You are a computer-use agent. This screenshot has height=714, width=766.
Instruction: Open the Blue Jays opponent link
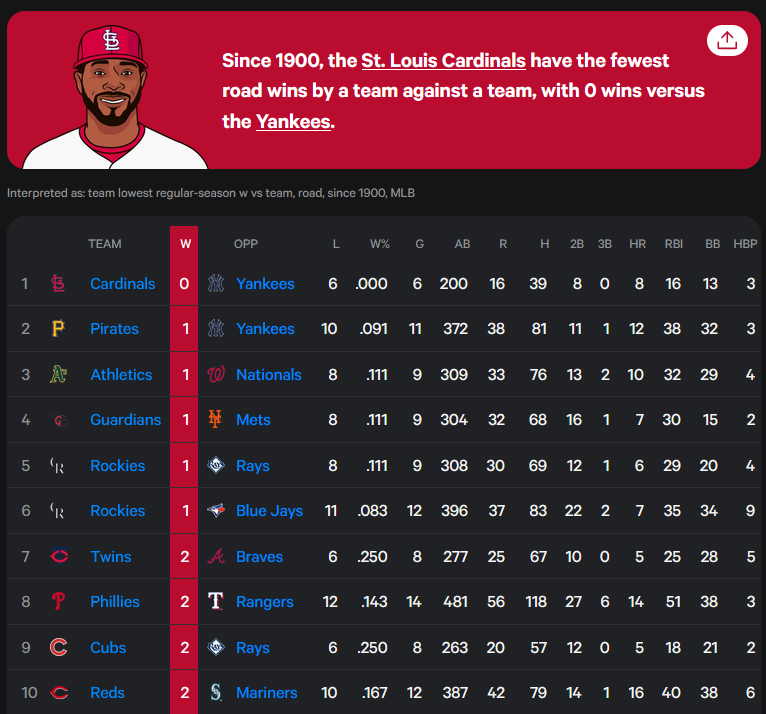269,511
